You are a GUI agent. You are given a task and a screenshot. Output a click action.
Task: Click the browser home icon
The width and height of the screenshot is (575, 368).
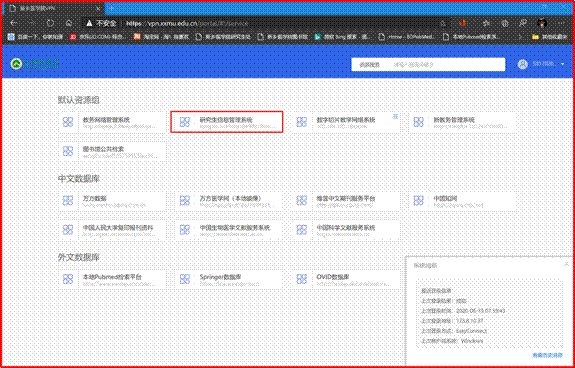[x=69, y=23]
